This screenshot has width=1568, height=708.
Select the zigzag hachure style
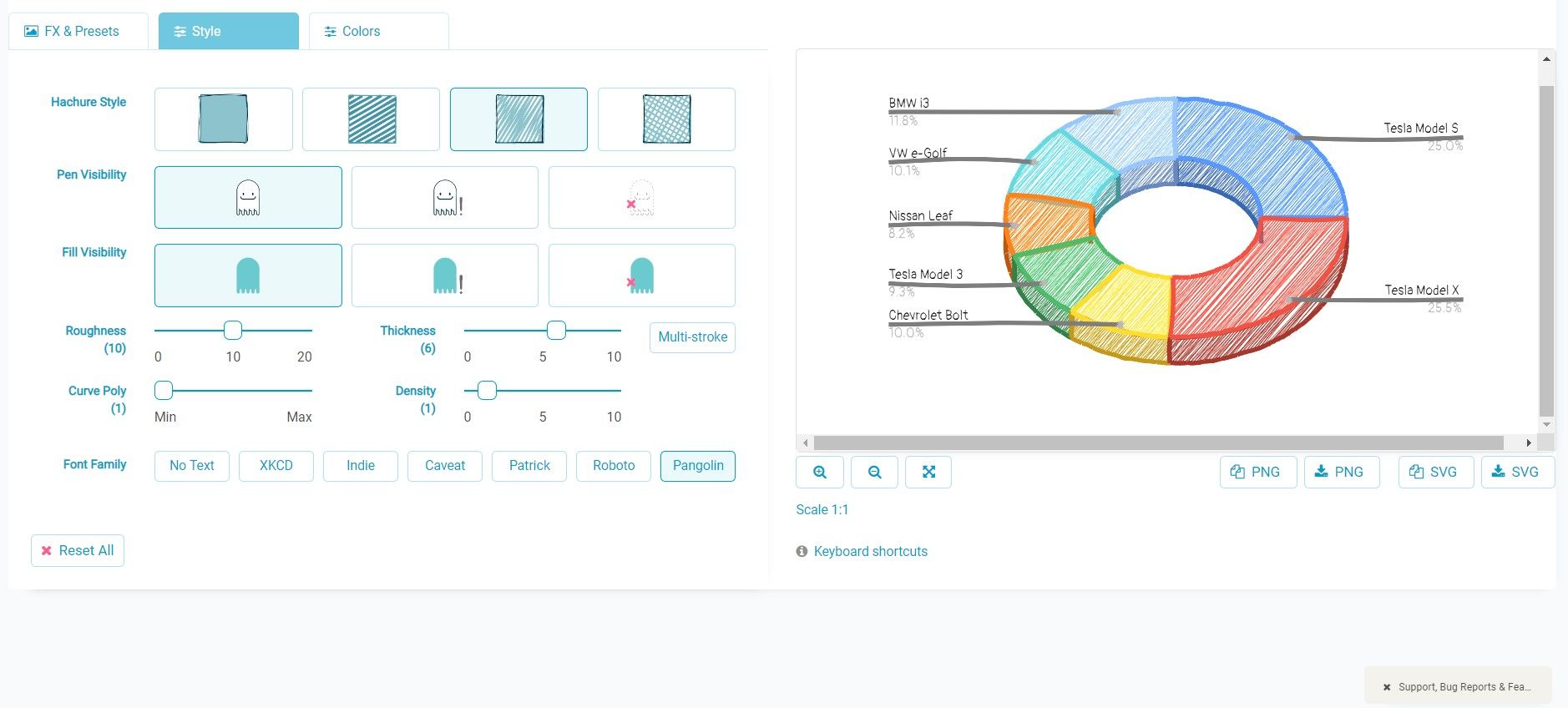click(518, 119)
